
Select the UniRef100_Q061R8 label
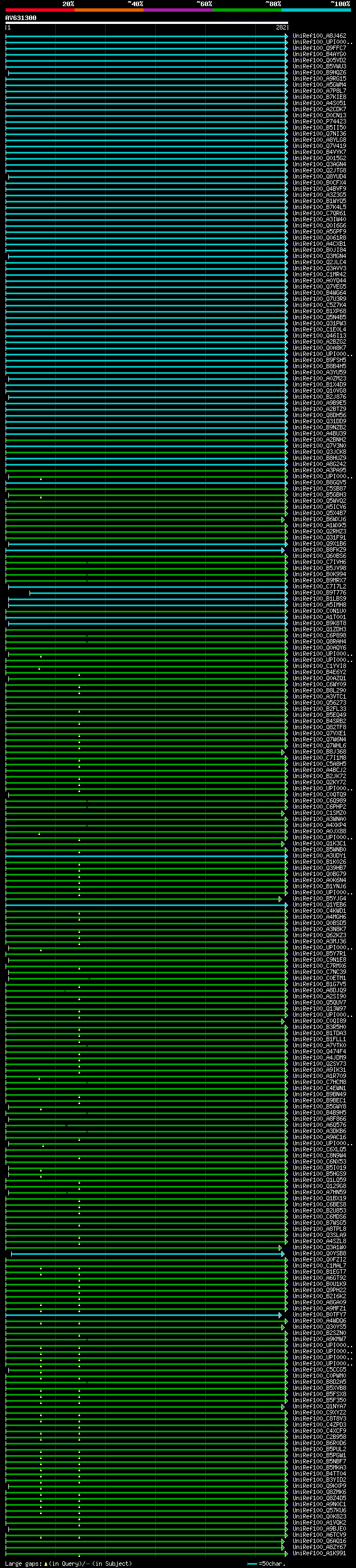(x=319, y=238)
